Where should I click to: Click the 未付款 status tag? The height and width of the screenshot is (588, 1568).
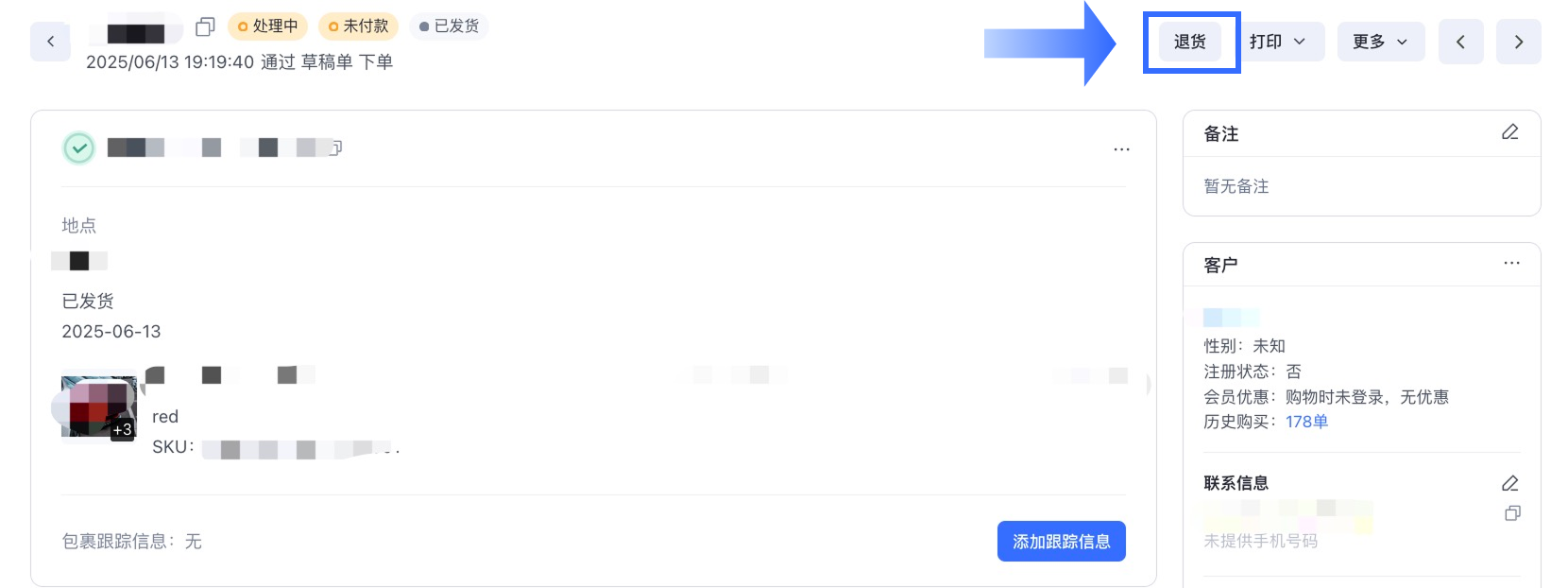(358, 26)
